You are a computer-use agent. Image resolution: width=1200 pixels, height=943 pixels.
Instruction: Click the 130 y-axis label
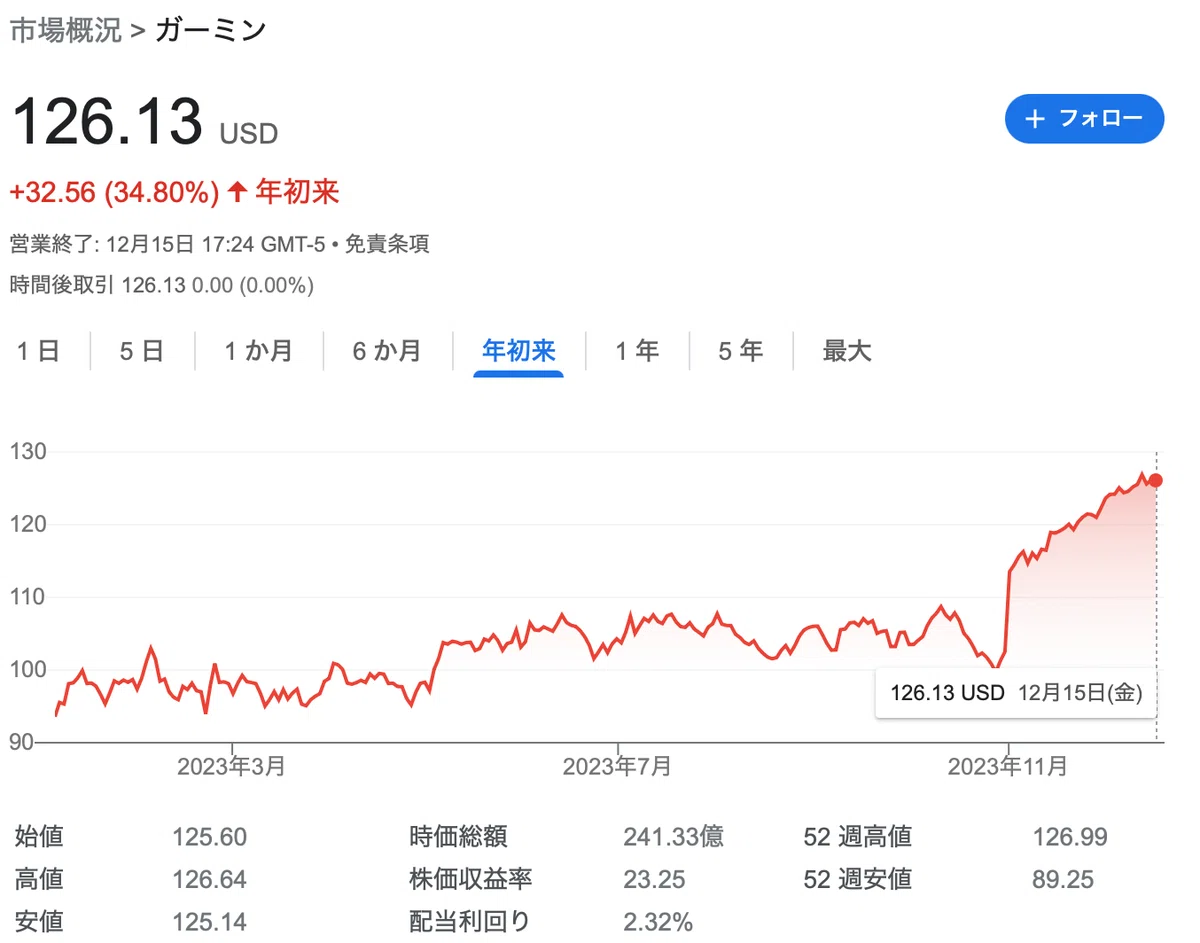click(30, 452)
